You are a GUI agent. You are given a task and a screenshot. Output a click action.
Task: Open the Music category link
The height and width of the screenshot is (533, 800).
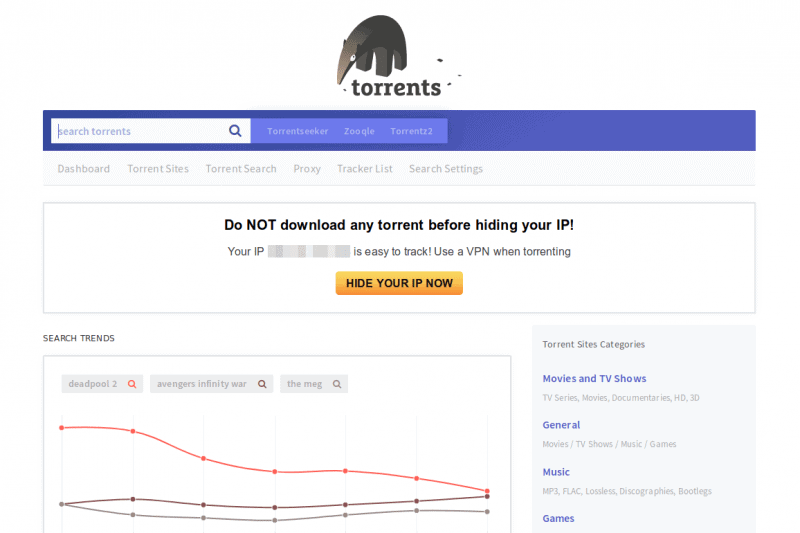(556, 472)
